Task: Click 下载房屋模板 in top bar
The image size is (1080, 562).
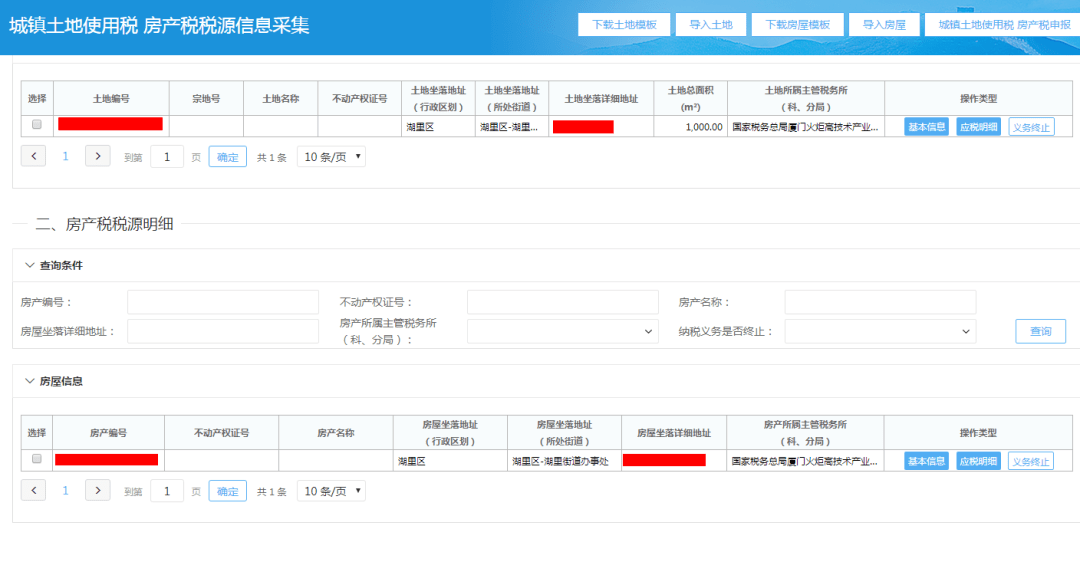Action: click(797, 25)
